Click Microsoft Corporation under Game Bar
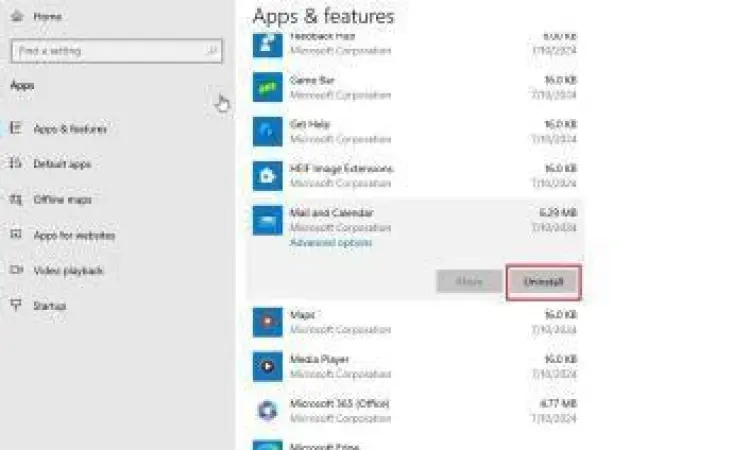The image size is (750, 450). point(340,95)
